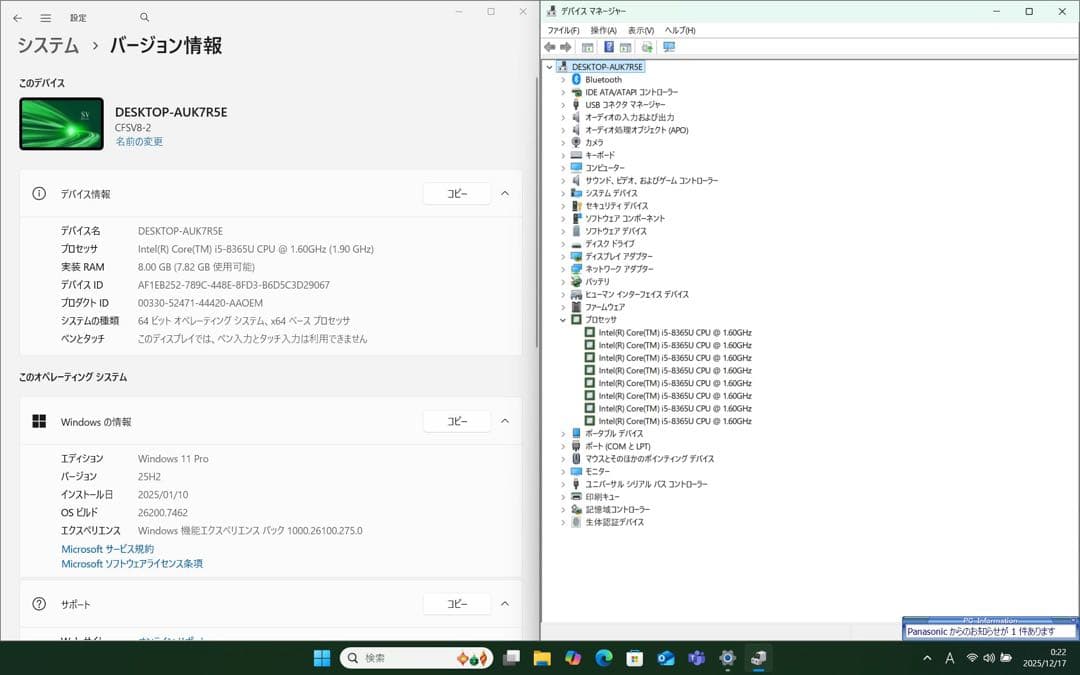Expand the ネットワーク アダプター category
Screen dimensions: 1080x675
(x=562, y=269)
